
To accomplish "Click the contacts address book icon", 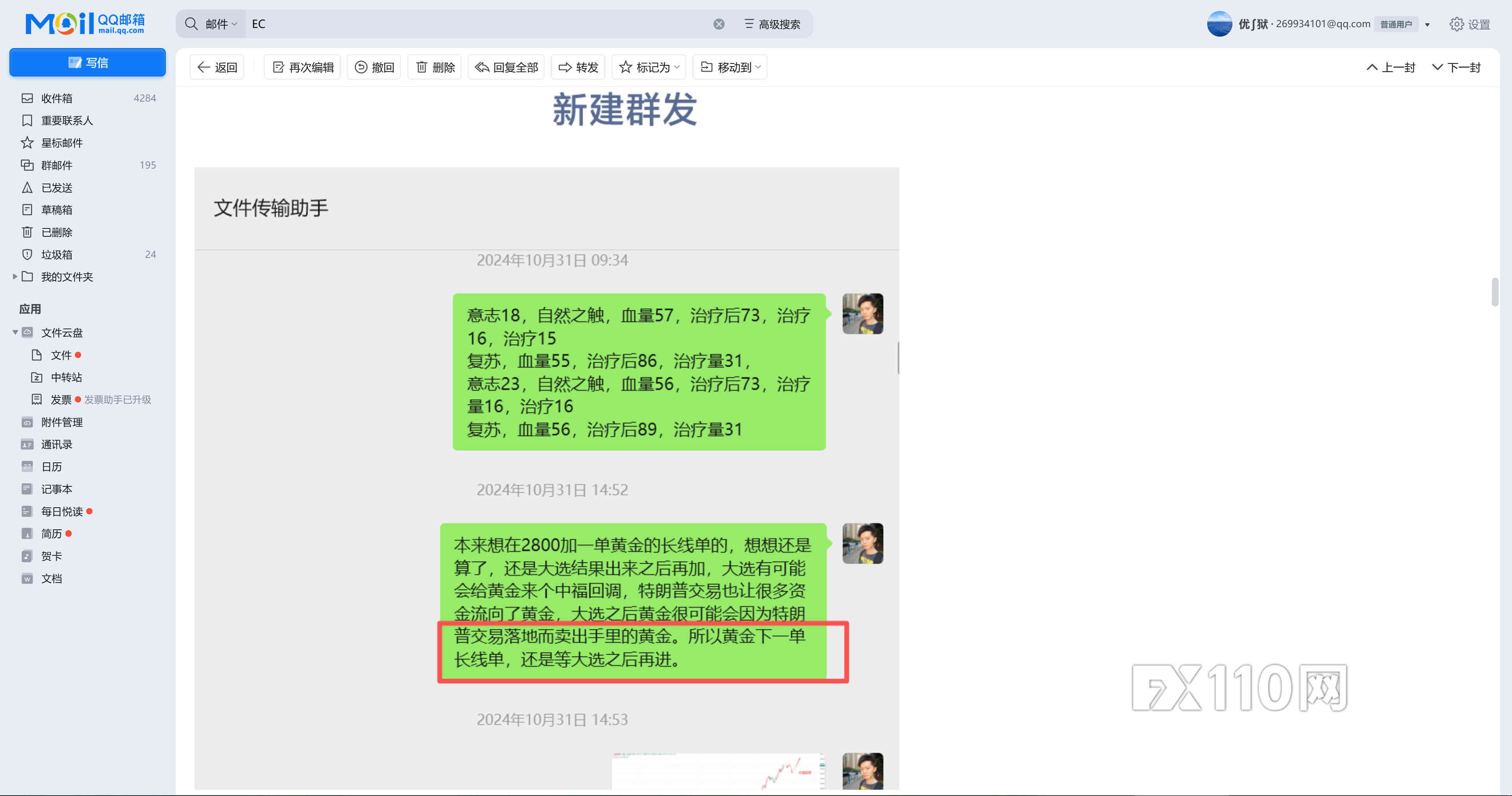I will click(x=27, y=444).
